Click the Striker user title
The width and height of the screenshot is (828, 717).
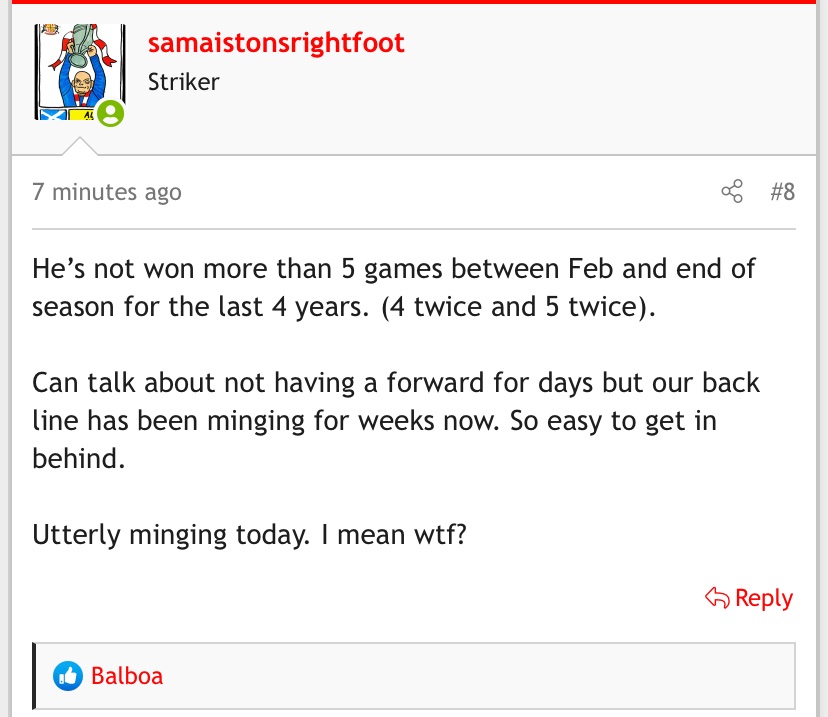click(x=183, y=82)
